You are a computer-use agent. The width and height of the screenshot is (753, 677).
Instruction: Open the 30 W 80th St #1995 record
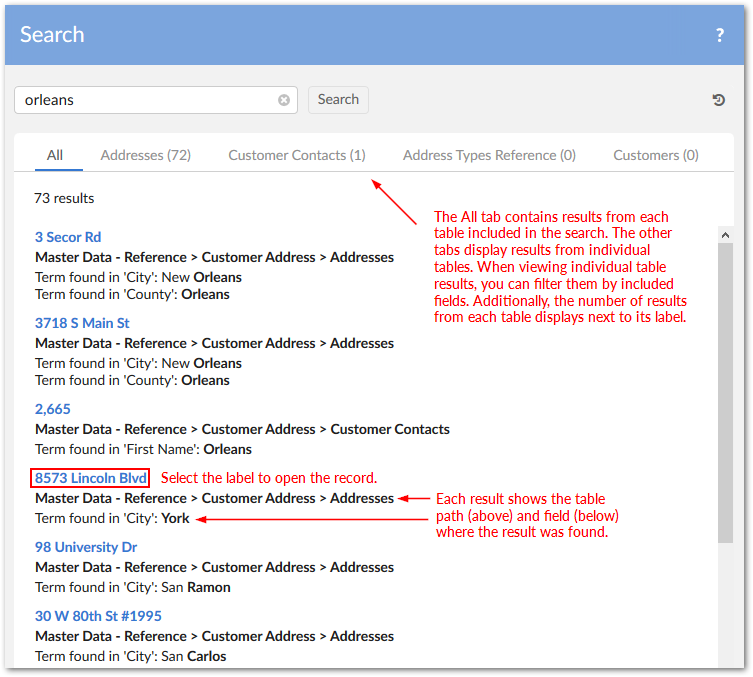point(98,616)
